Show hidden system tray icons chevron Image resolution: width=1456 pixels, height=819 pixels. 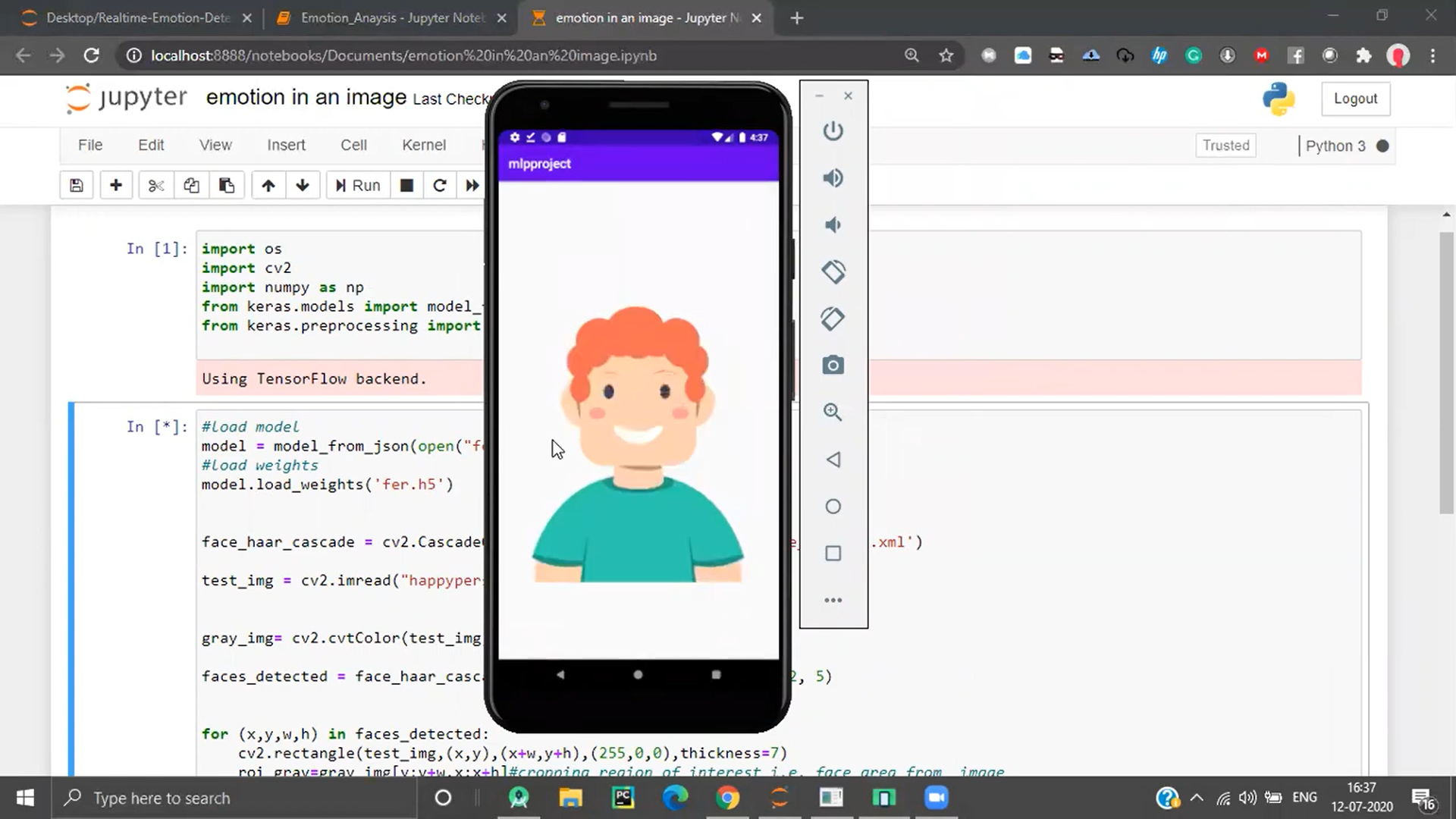tap(1197, 798)
